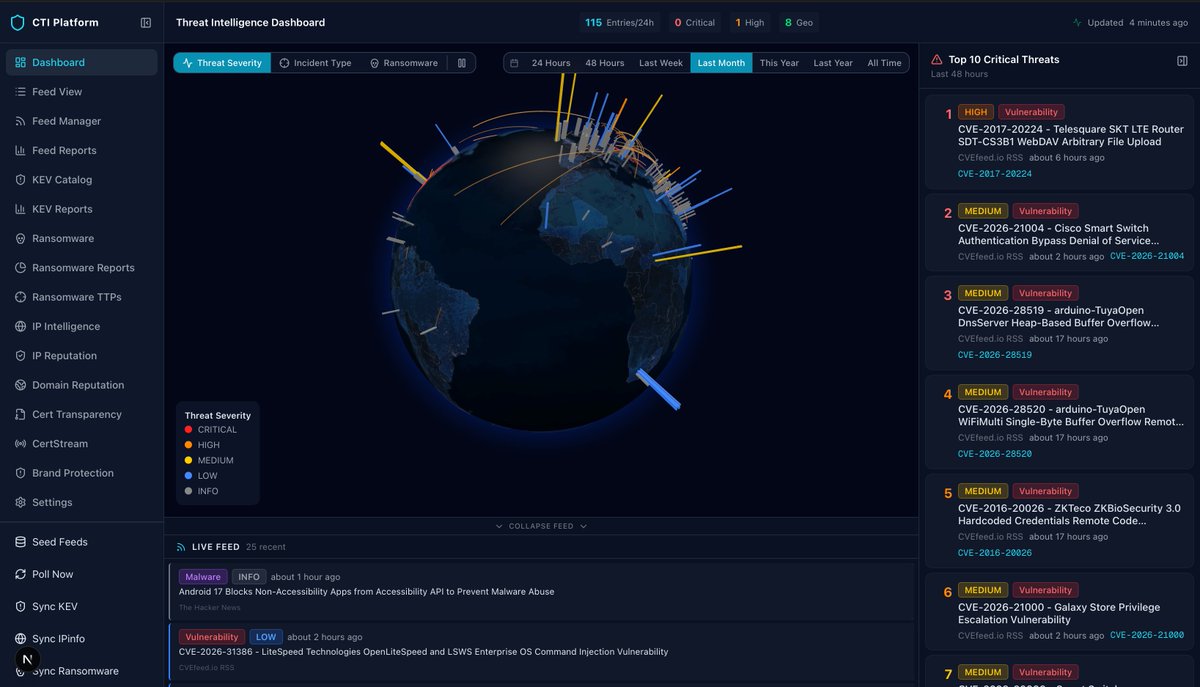The width and height of the screenshot is (1200, 687).
Task: Open the CertStream page
Action: [x=81, y=444]
